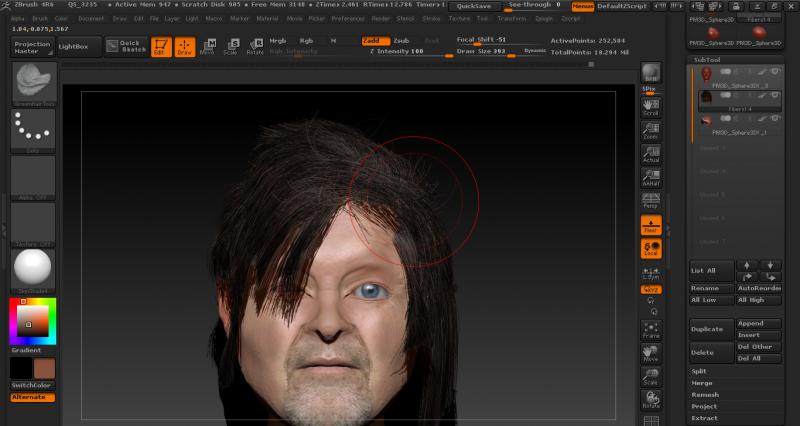Toggle Persp perspective view
800x426 pixels.
coord(651,199)
